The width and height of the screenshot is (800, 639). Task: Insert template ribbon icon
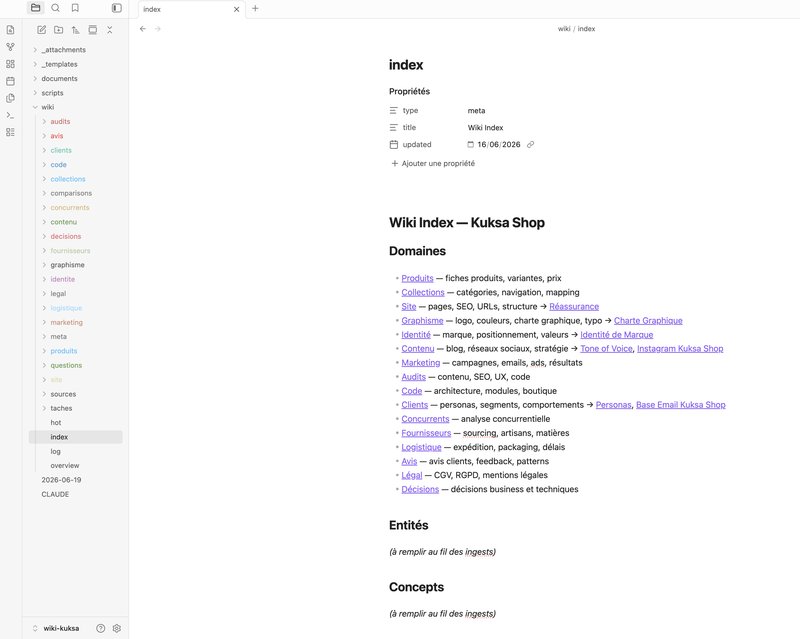tap(10, 98)
